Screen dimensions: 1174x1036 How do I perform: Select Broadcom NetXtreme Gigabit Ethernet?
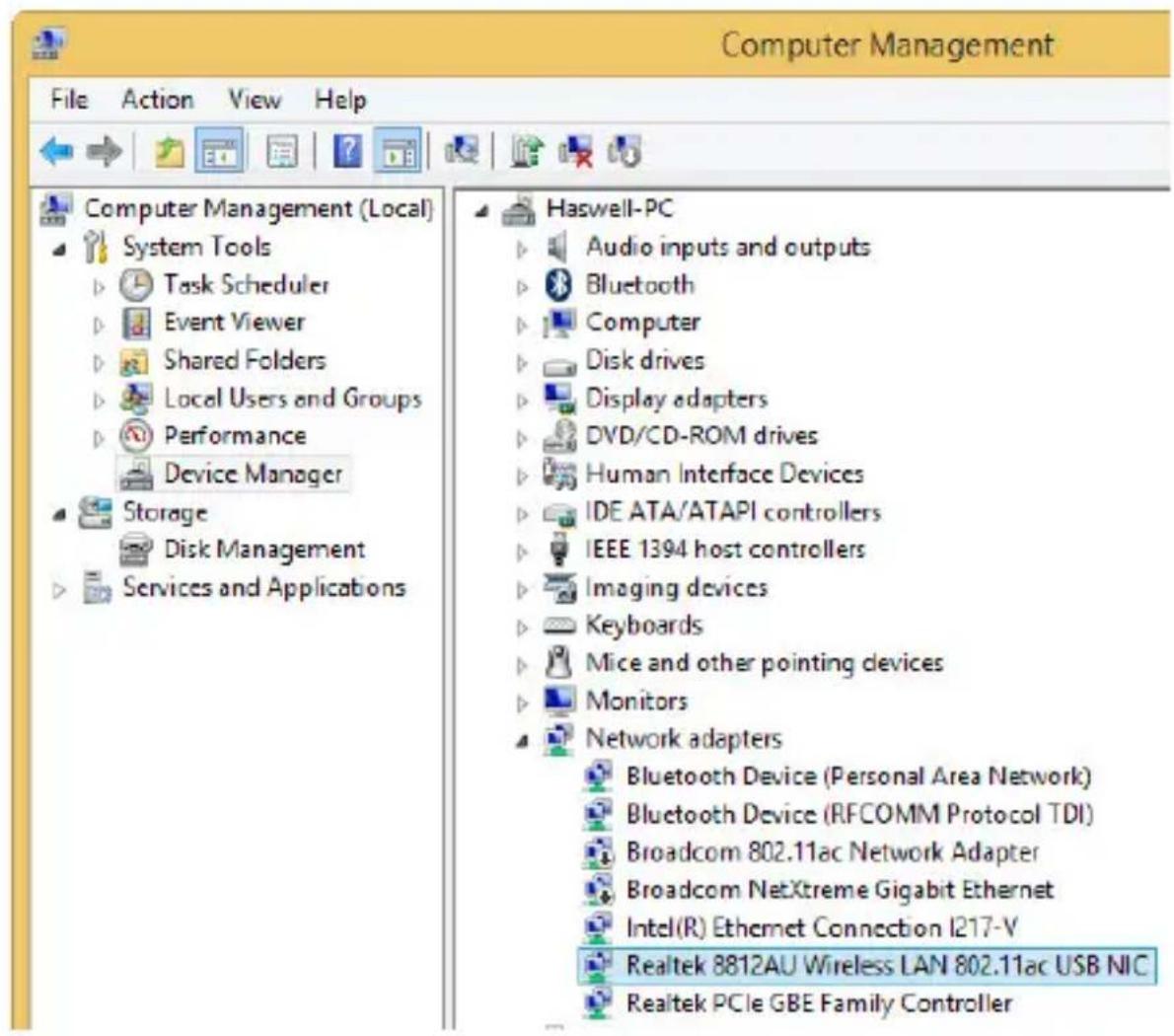tap(841, 889)
